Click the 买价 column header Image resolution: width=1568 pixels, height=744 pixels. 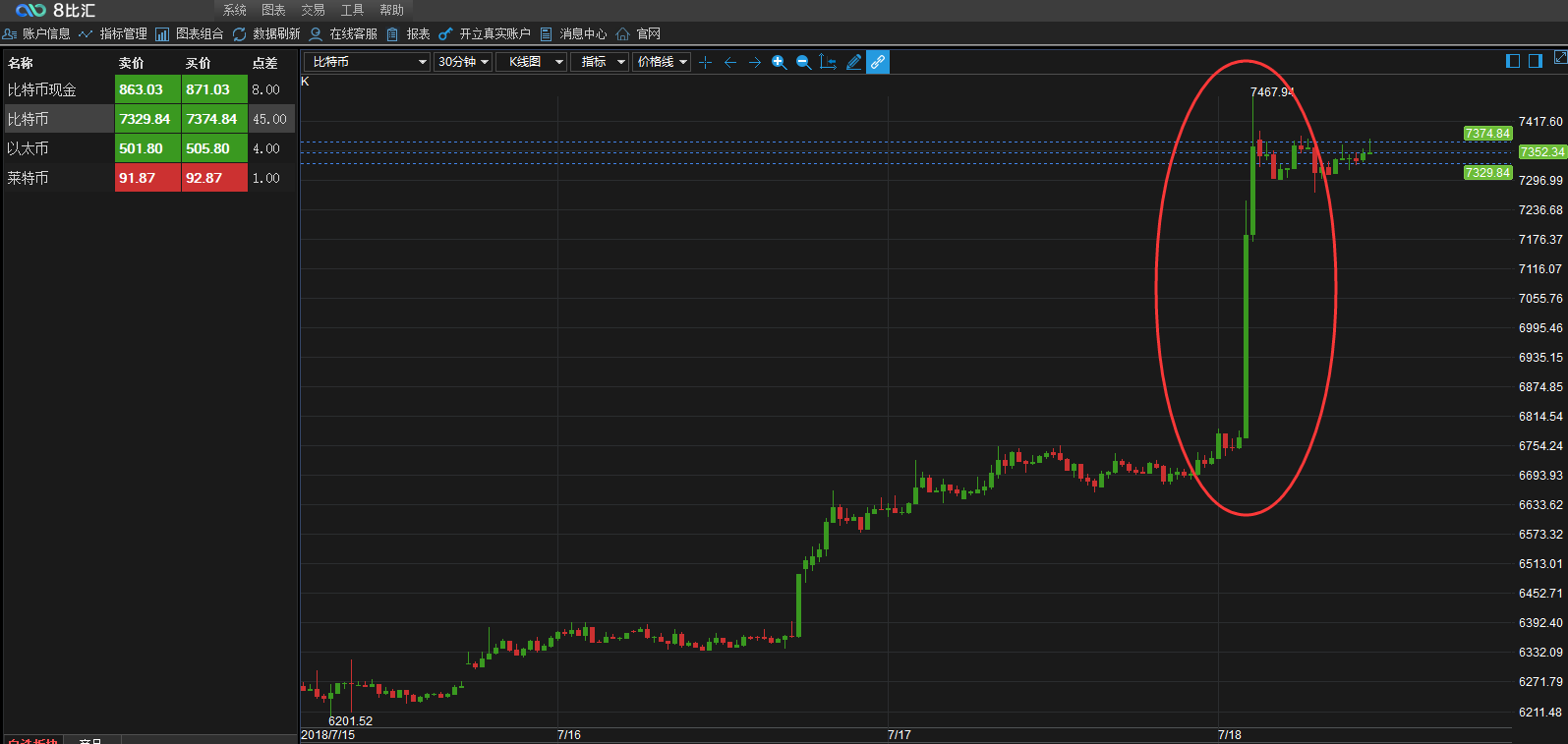pos(199,63)
